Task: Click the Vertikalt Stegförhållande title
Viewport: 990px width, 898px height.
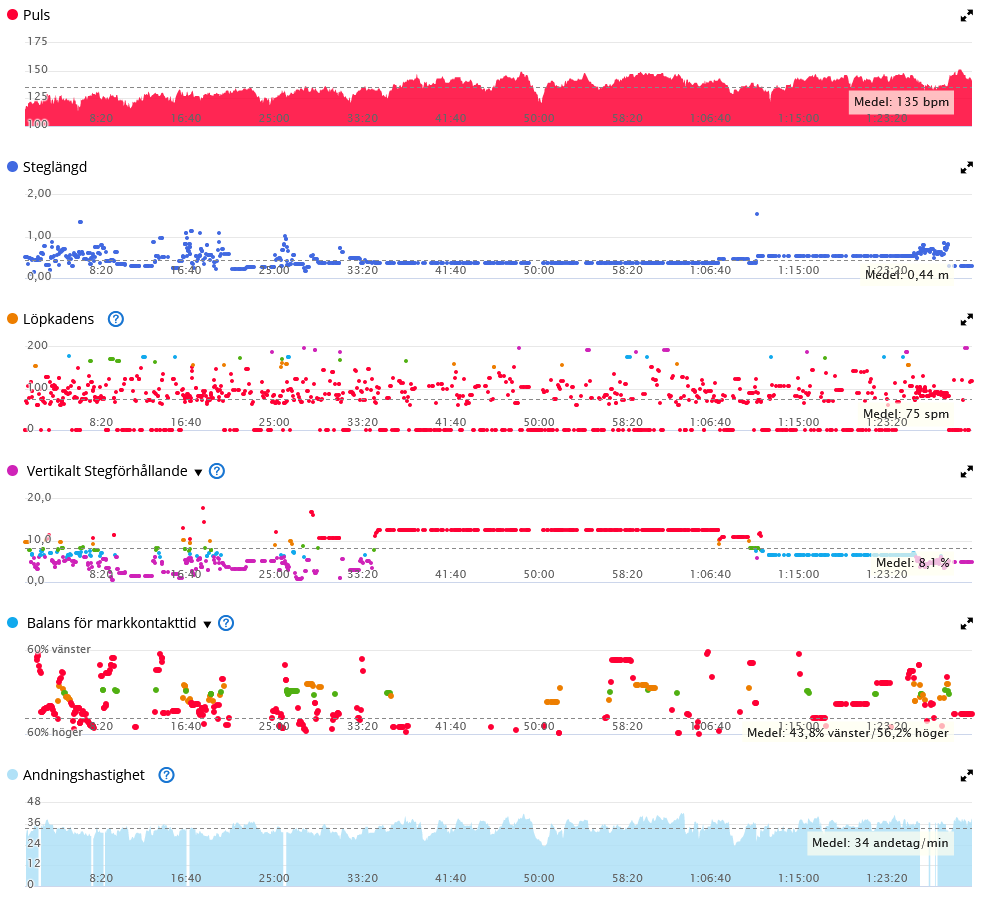Action: [x=107, y=471]
